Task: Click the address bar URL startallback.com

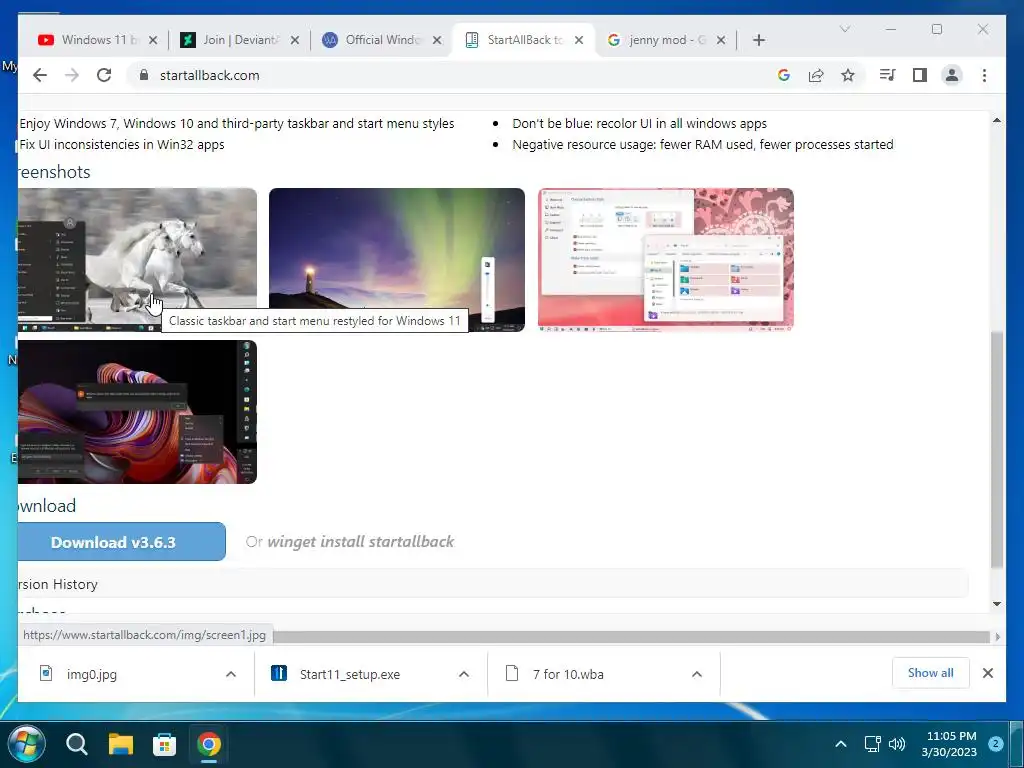Action: tap(210, 75)
